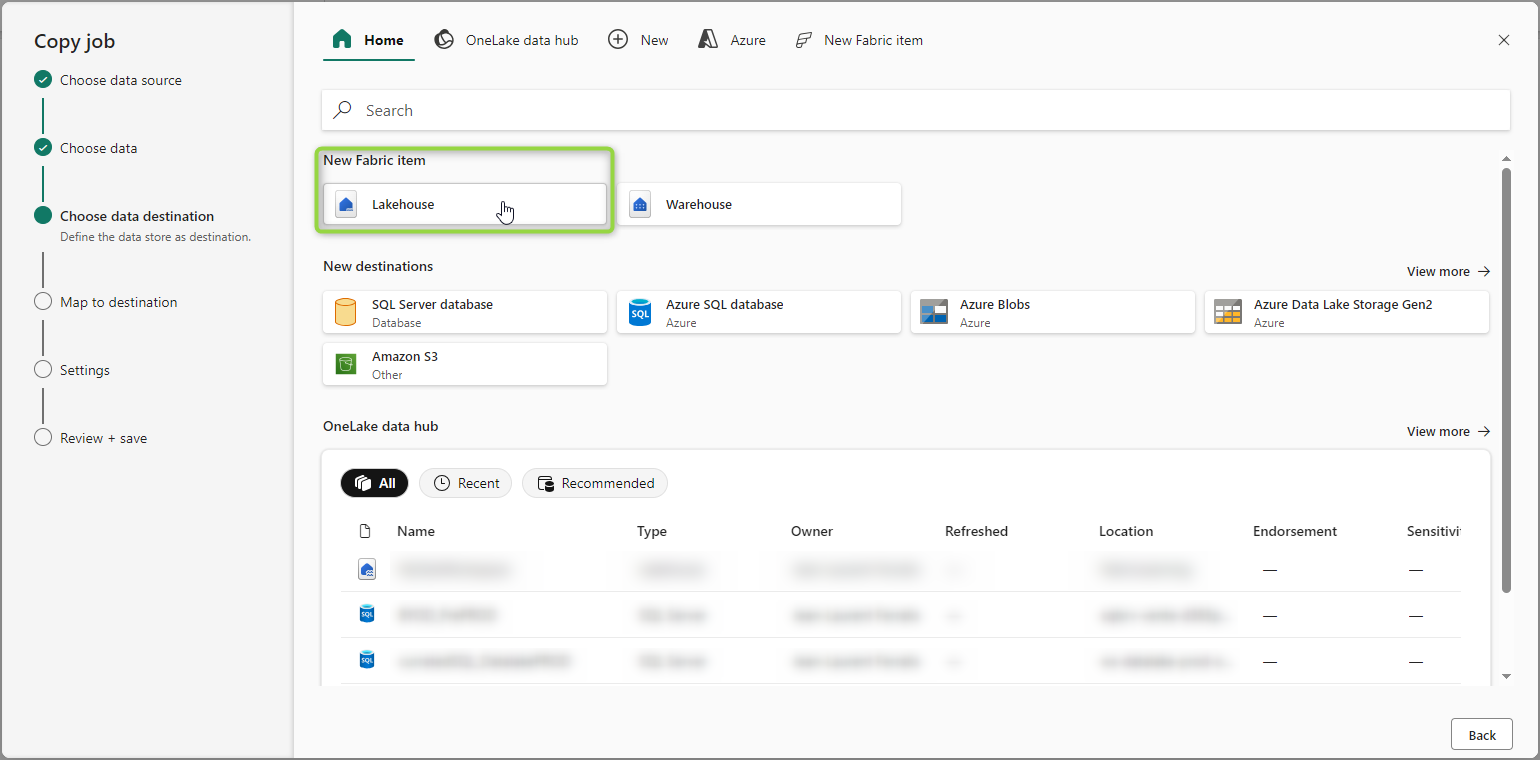Click the SQL Server database cylinder icon
The height and width of the screenshot is (760, 1540).
[345, 312]
